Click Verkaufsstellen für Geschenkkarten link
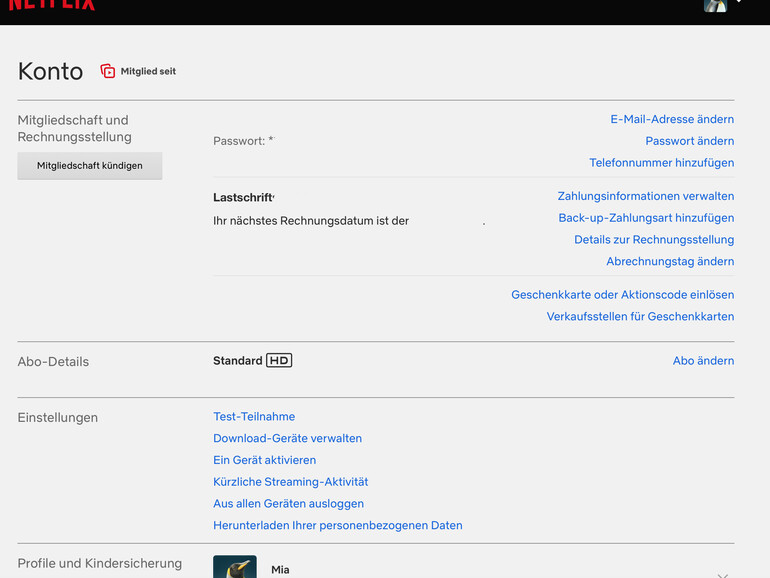The width and height of the screenshot is (770, 578). pyautogui.click(x=640, y=316)
